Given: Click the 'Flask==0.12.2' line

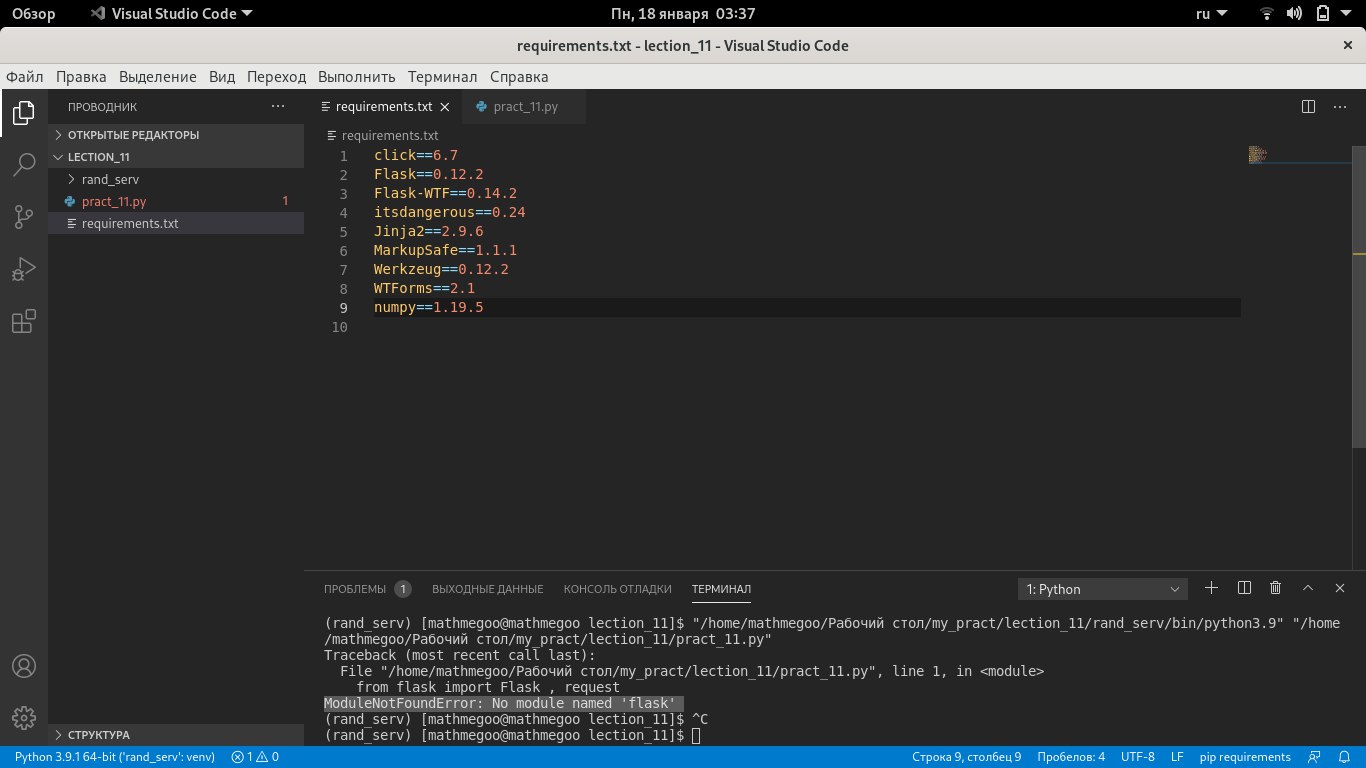Looking at the screenshot, I should point(428,174).
